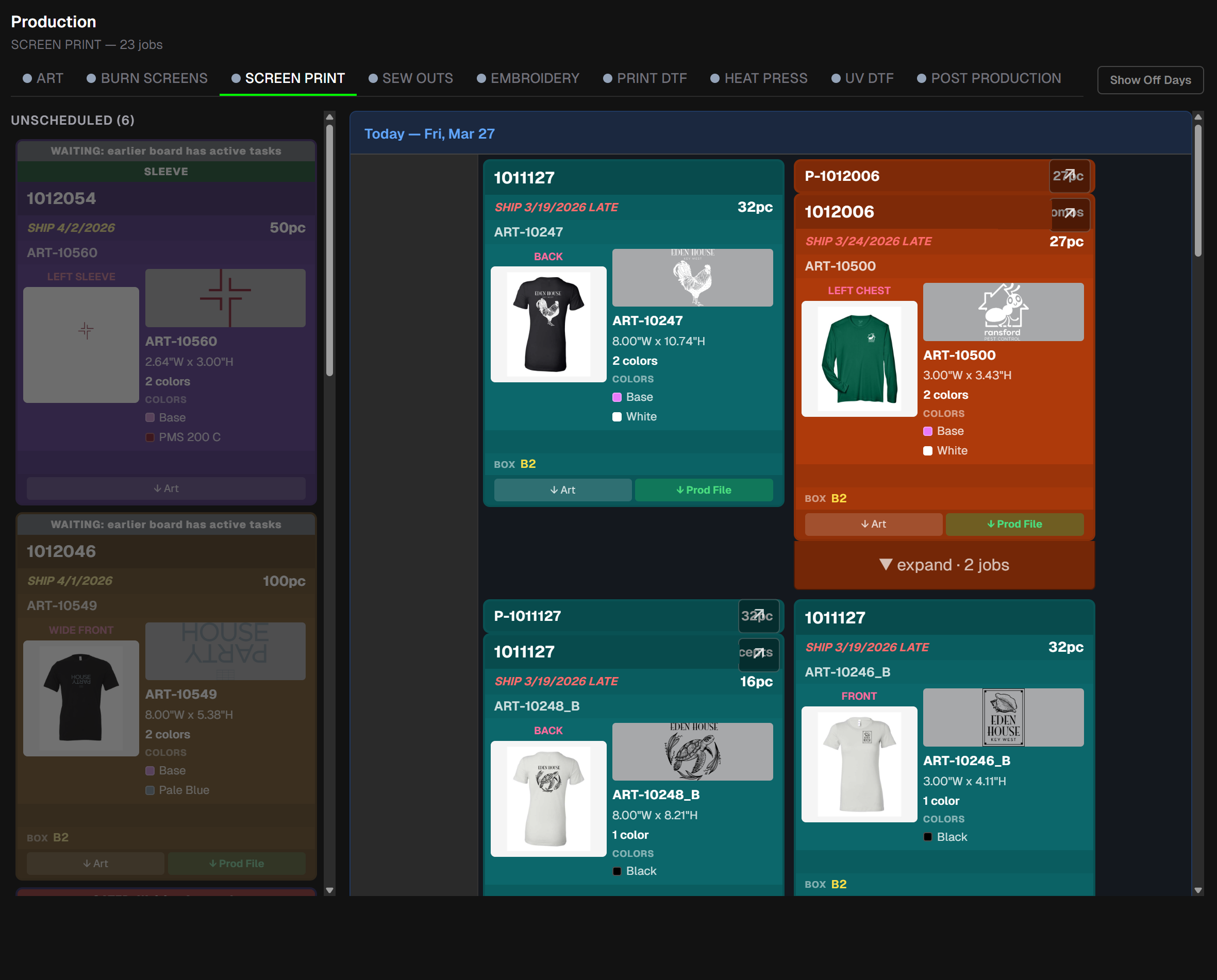Download Art for job 1012006
1217x980 pixels.
click(873, 525)
